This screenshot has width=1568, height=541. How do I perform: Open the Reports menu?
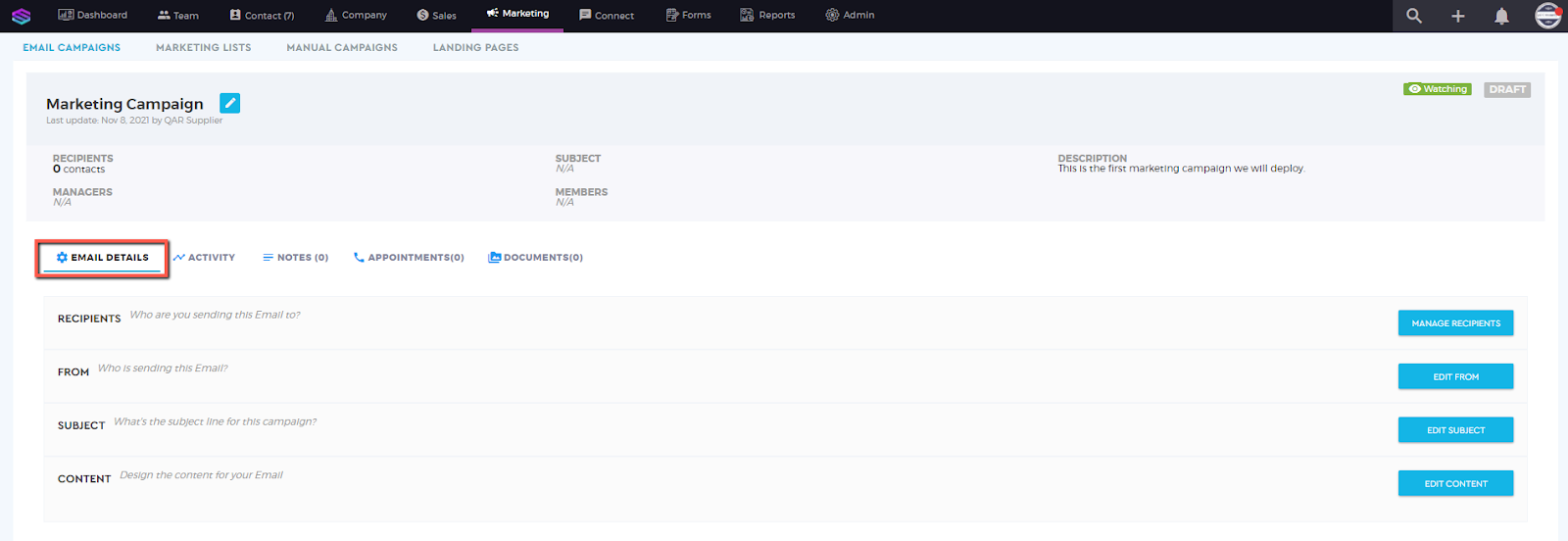[x=767, y=15]
